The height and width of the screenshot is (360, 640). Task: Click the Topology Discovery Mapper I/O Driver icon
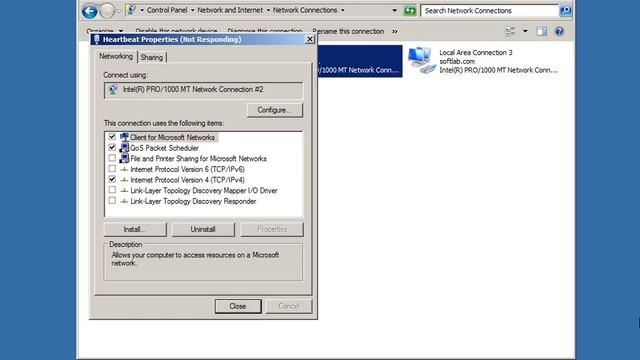pyautogui.click(x=124, y=190)
